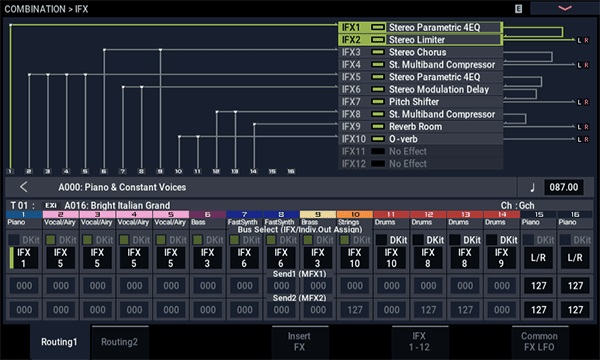Click the E indicator icon in title bar
Image resolution: width=600 pixels, height=360 pixels.
(518, 9)
